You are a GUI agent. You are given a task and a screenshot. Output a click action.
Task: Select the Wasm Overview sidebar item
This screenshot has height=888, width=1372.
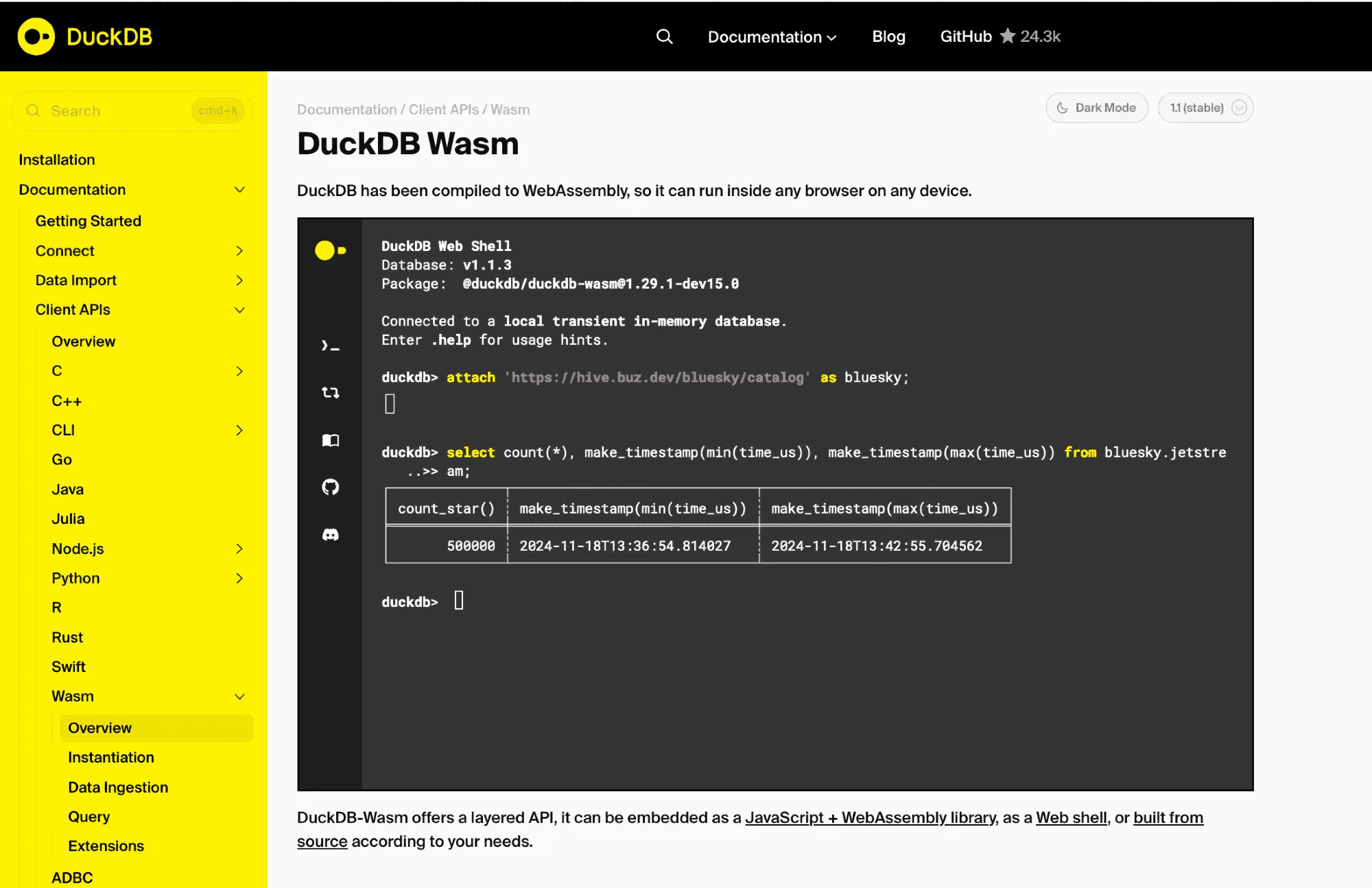coord(156,728)
